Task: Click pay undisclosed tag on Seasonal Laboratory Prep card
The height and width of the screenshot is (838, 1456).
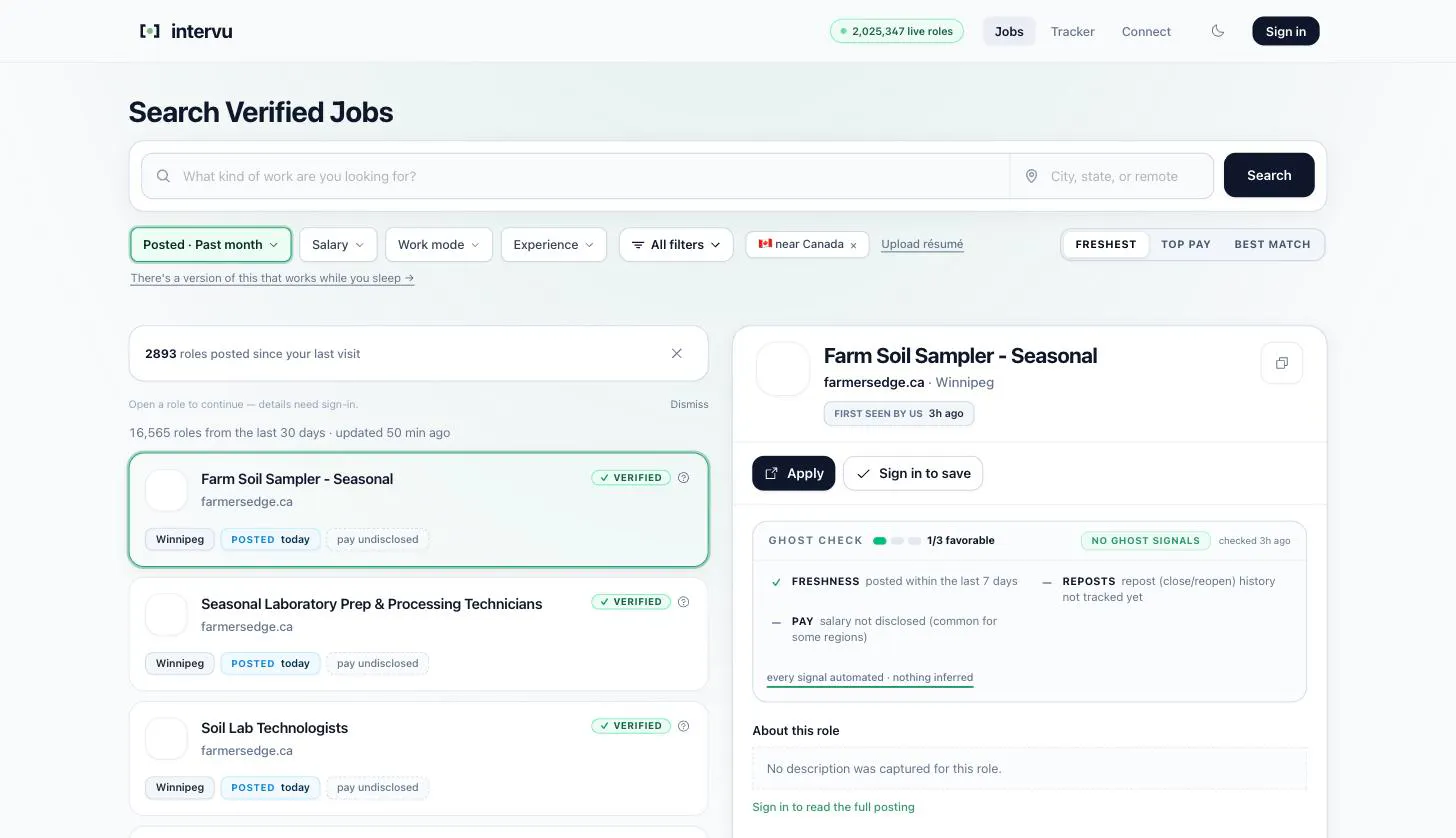Action: (x=378, y=663)
